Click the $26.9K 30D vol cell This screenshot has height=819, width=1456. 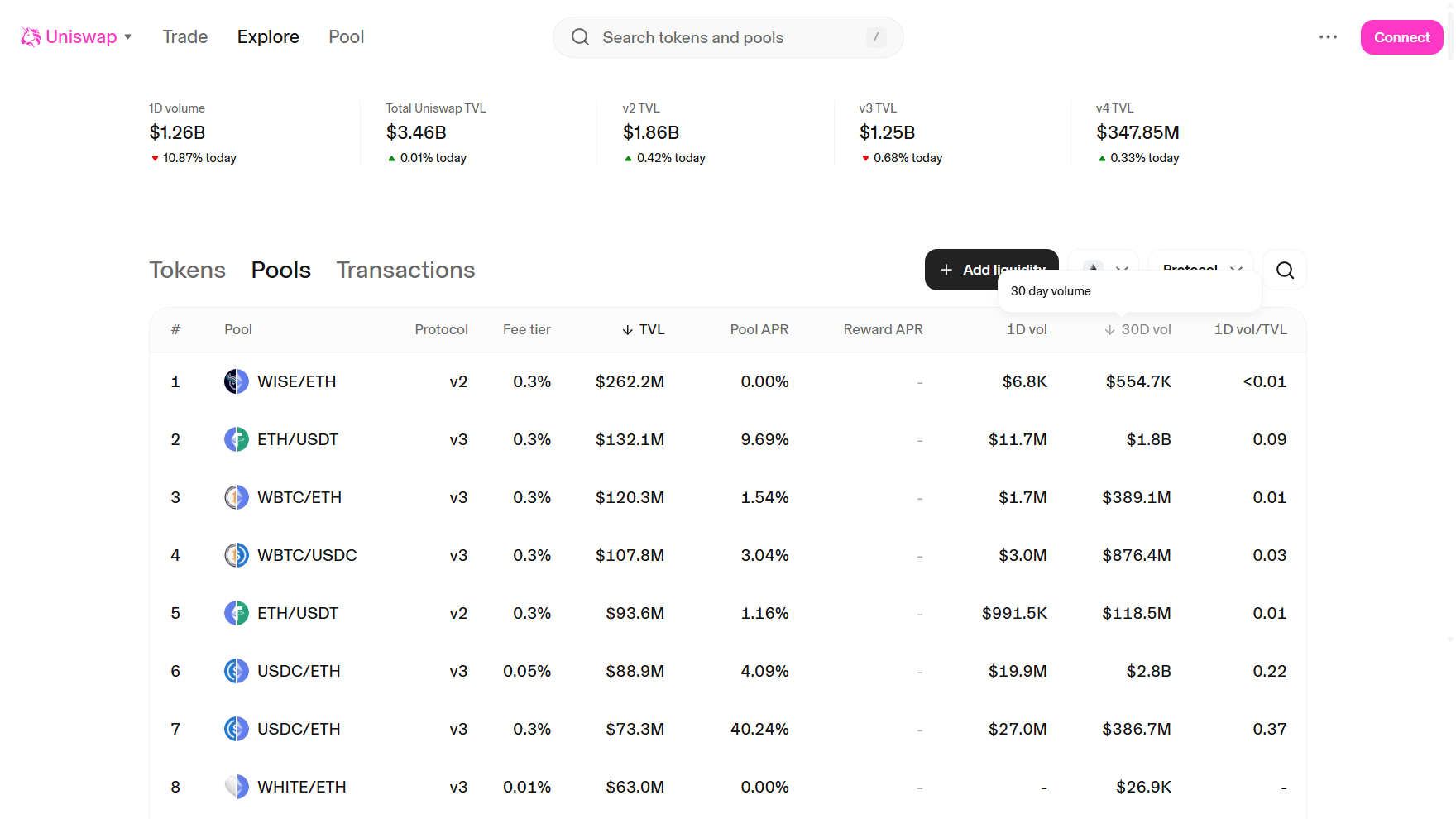pyautogui.click(x=1143, y=787)
